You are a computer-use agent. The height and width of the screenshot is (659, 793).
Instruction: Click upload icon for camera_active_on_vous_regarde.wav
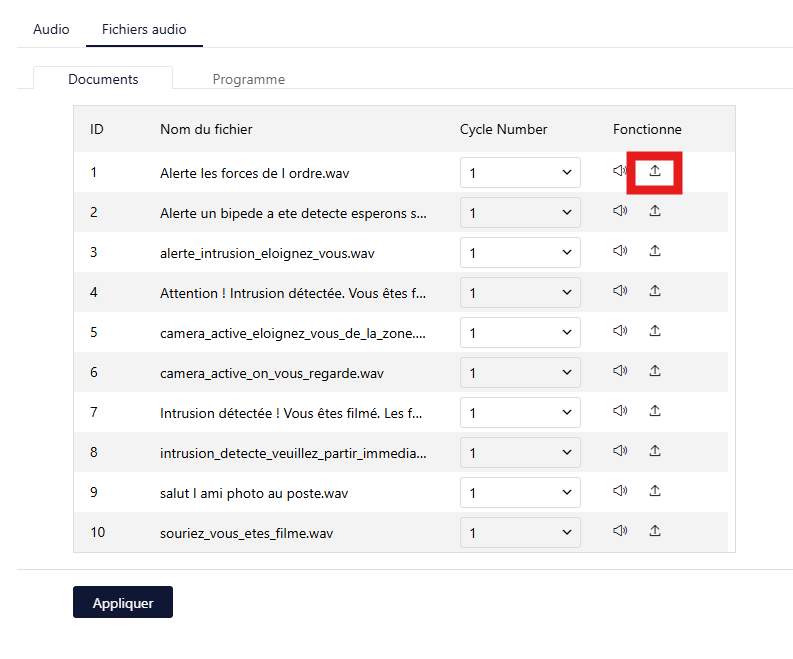click(655, 371)
